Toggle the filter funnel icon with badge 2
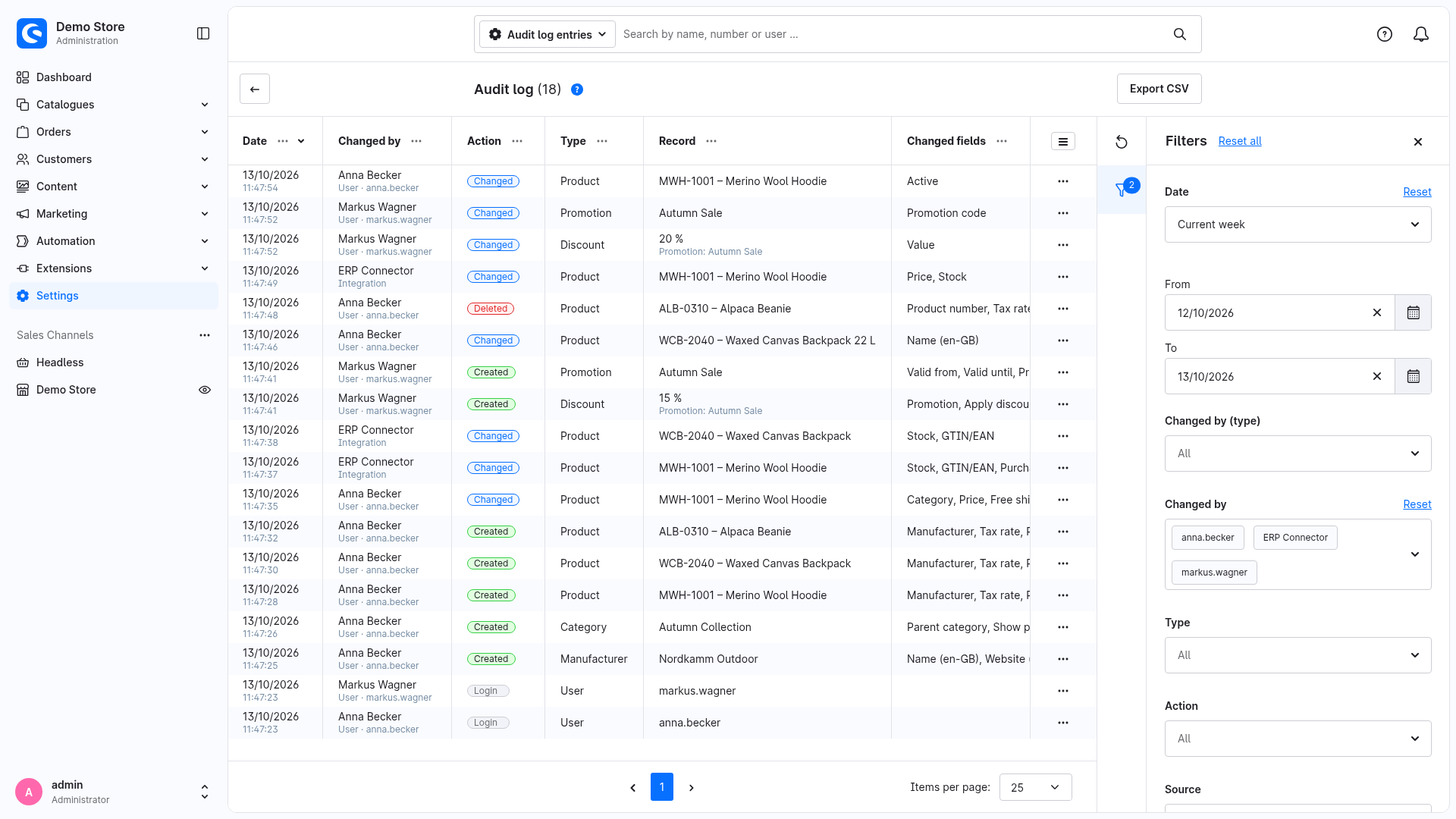 pyautogui.click(x=1122, y=190)
